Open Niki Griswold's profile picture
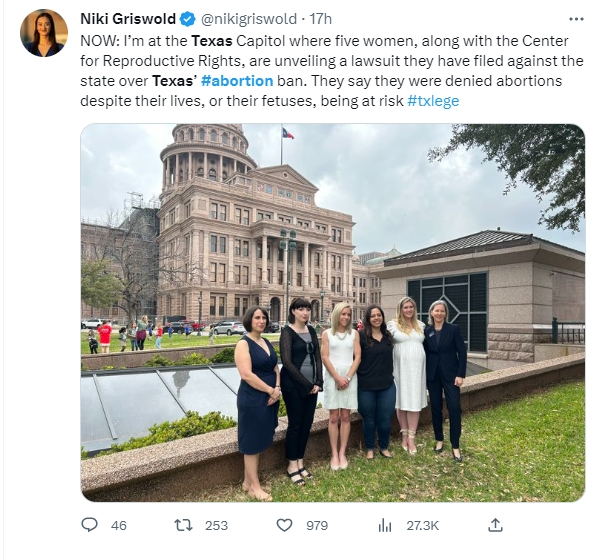 [44, 33]
